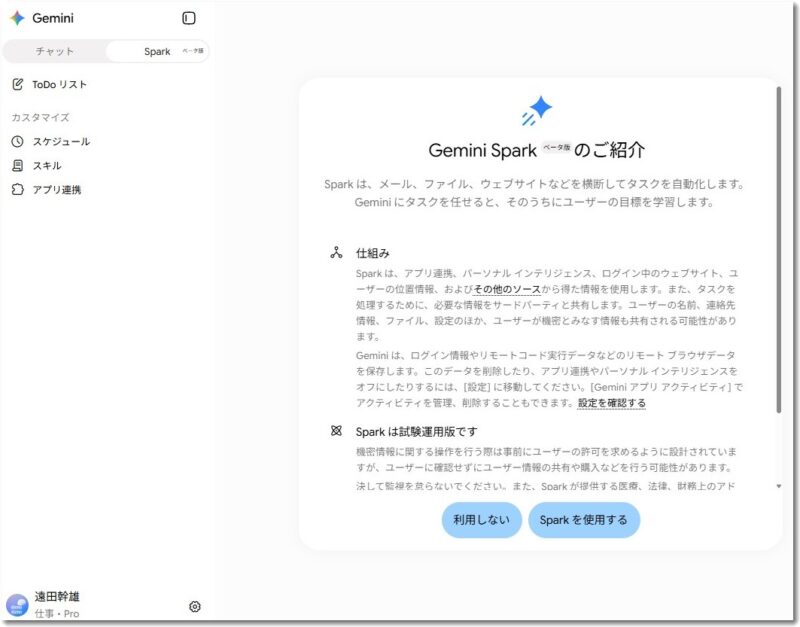Image resolution: width=800 pixels, height=627 pixels.
Task: Click the 仕組み branching icon
Action: [336, 253]
